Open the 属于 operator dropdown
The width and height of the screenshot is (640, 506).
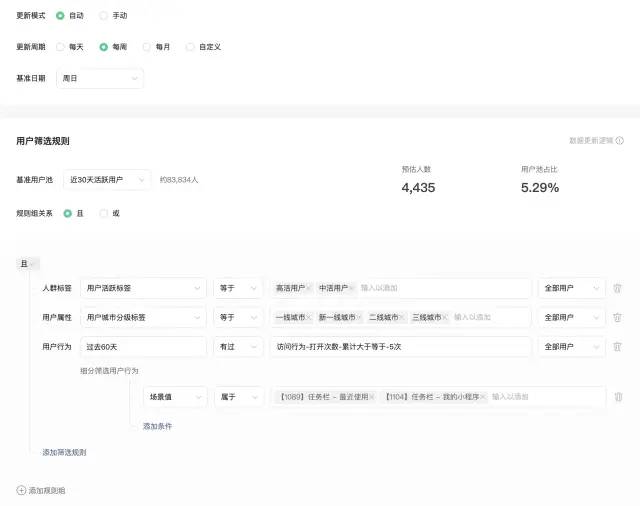pos(238,397)
